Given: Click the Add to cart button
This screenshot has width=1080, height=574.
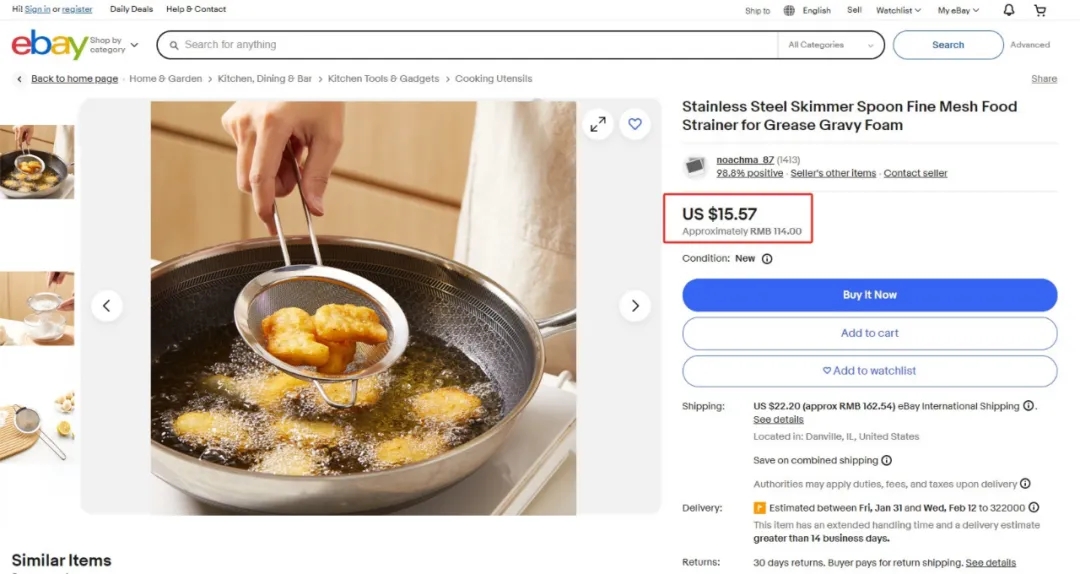Looking at the screenshot, I should (869, 333).
